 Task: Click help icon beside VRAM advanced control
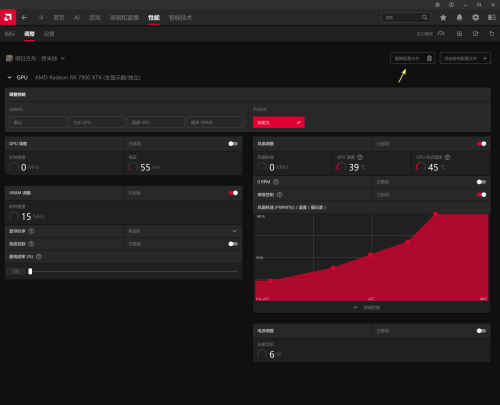pos(31,244)
